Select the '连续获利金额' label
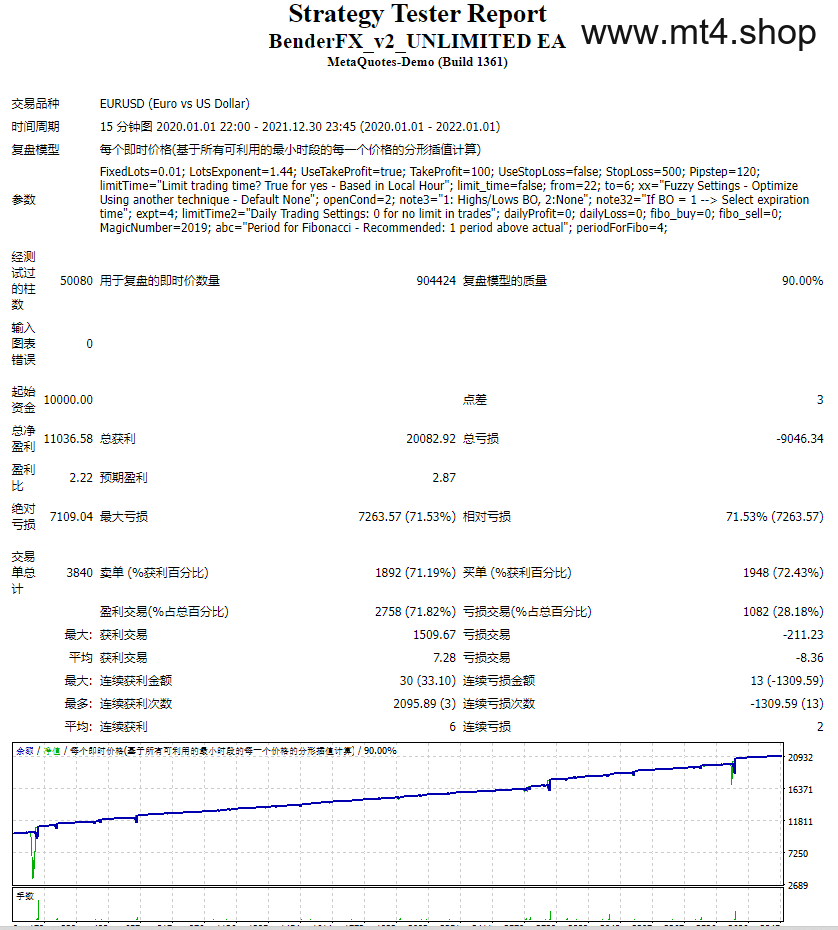This screenshot has width=838, height=930. click(136, 681)
